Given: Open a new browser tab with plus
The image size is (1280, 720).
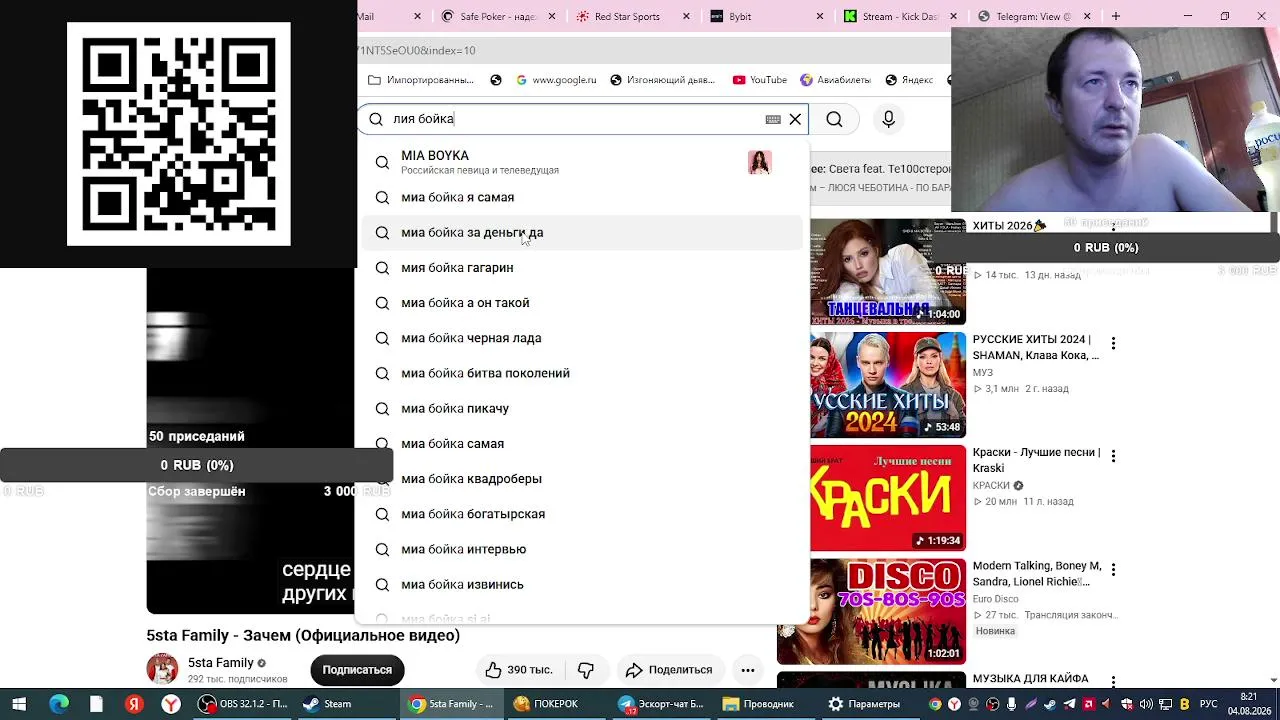Looking at the screenshot, I should coord(1115,16).
